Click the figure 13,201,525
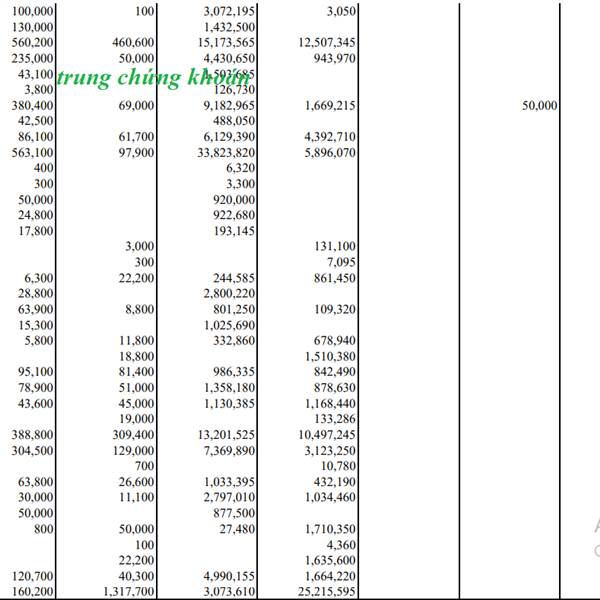The image size is (600, 600). click(x=226, y=435)
